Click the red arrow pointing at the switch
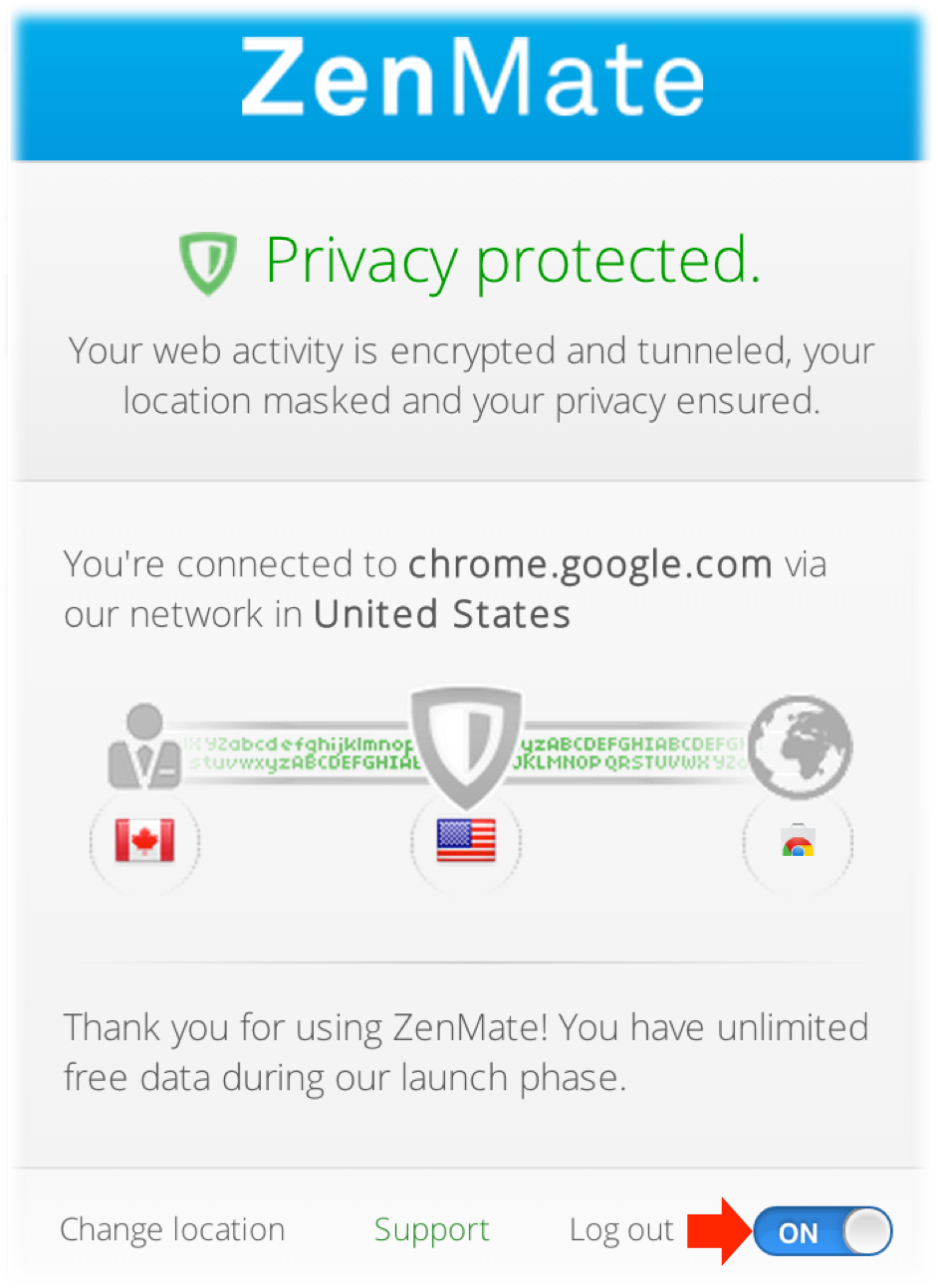 pyautogui.click(x=720, y=1231)
